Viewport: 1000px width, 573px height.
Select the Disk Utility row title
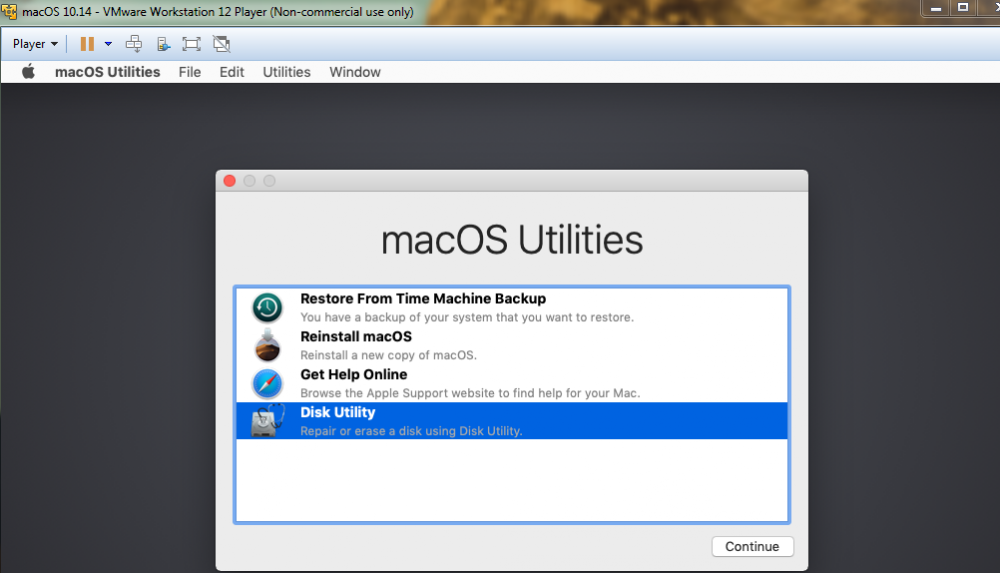337,412
